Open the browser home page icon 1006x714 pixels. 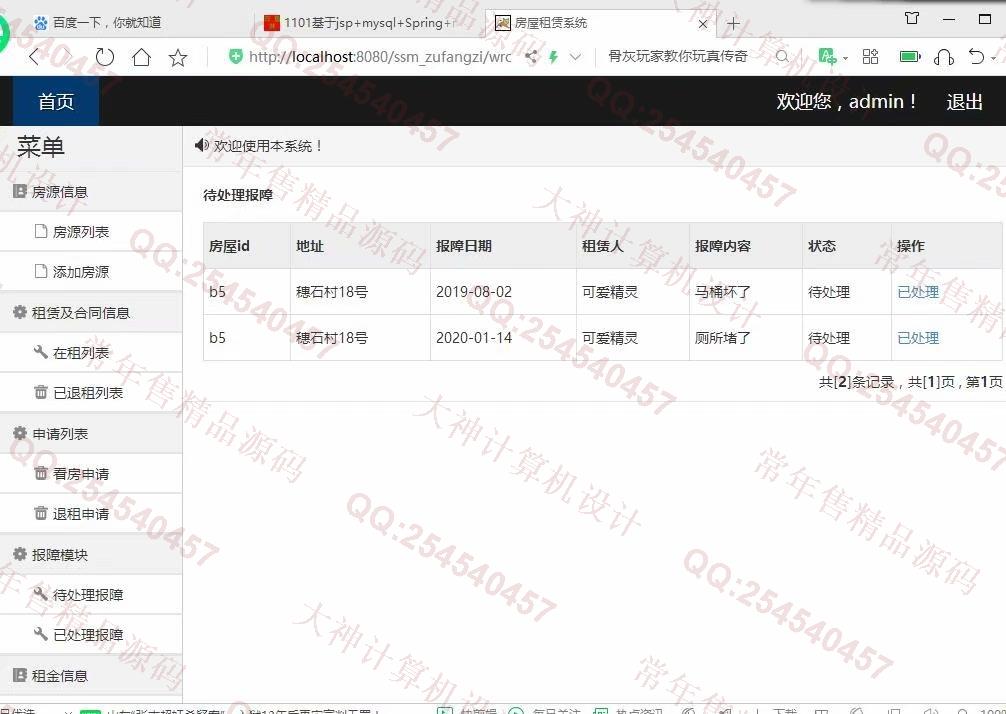point(141,57)
